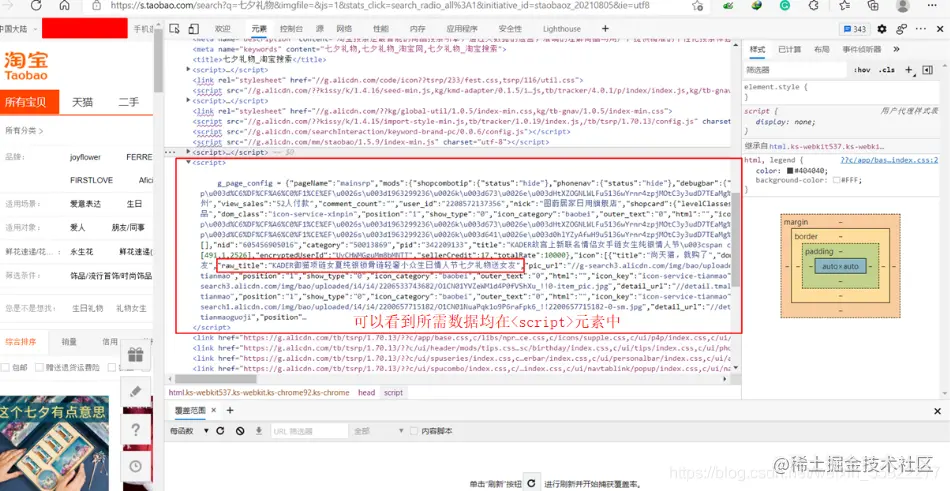
Task: Open the DevTools feedback icon
Action: tap(902, 29)
